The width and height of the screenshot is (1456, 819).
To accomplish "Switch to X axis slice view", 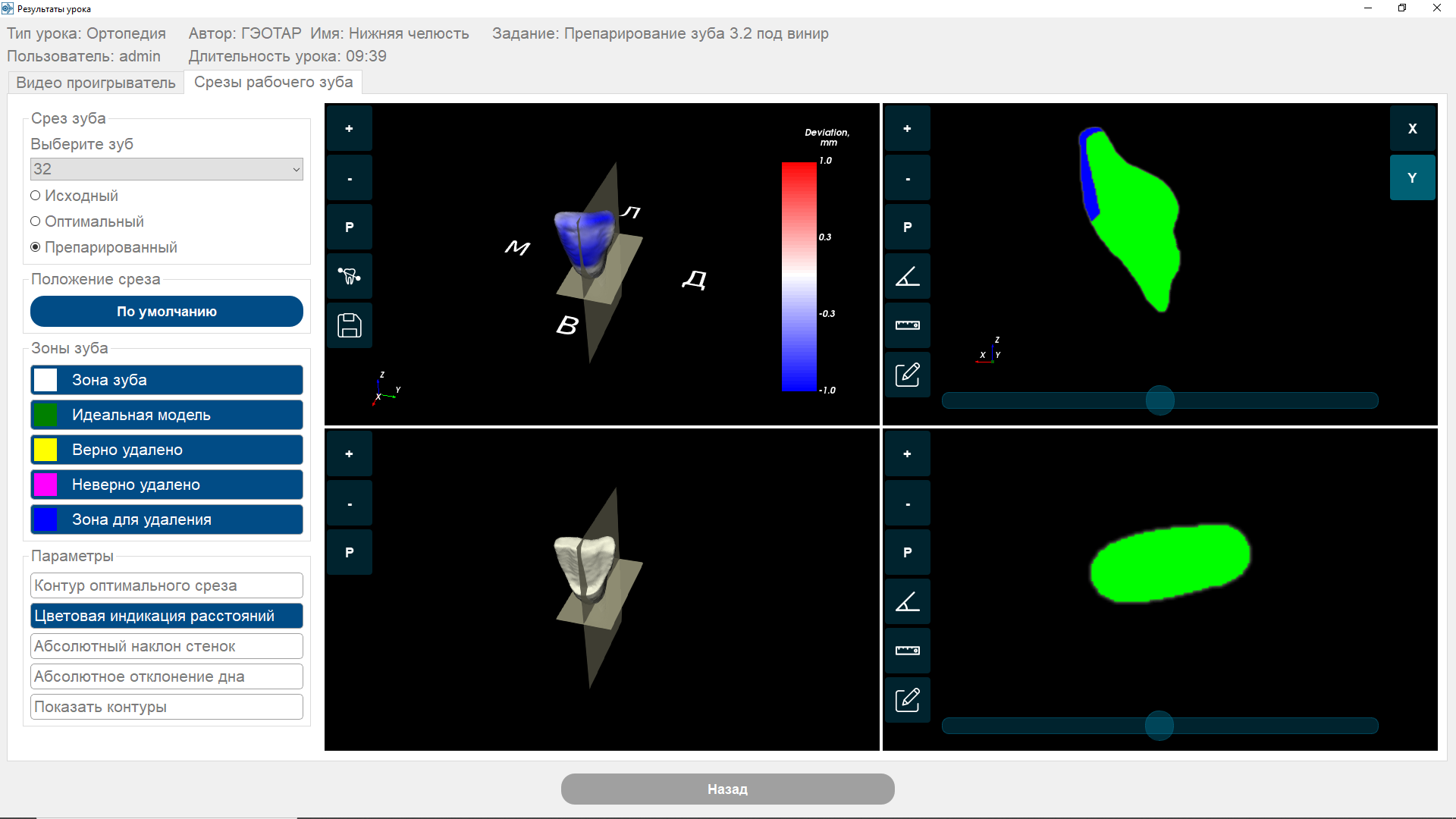I will (1412, 129).
